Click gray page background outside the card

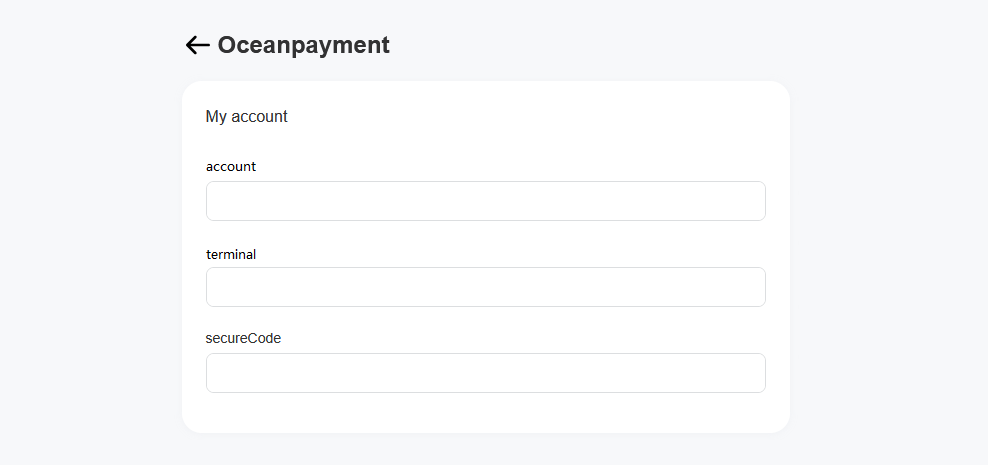coord(890,250)
